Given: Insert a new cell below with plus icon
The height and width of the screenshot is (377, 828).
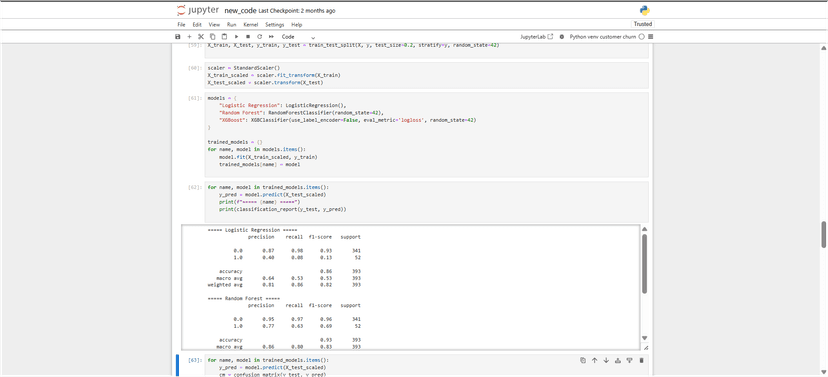Looking at the screenshot, I should pyautogui.click(x=189, y=37).
